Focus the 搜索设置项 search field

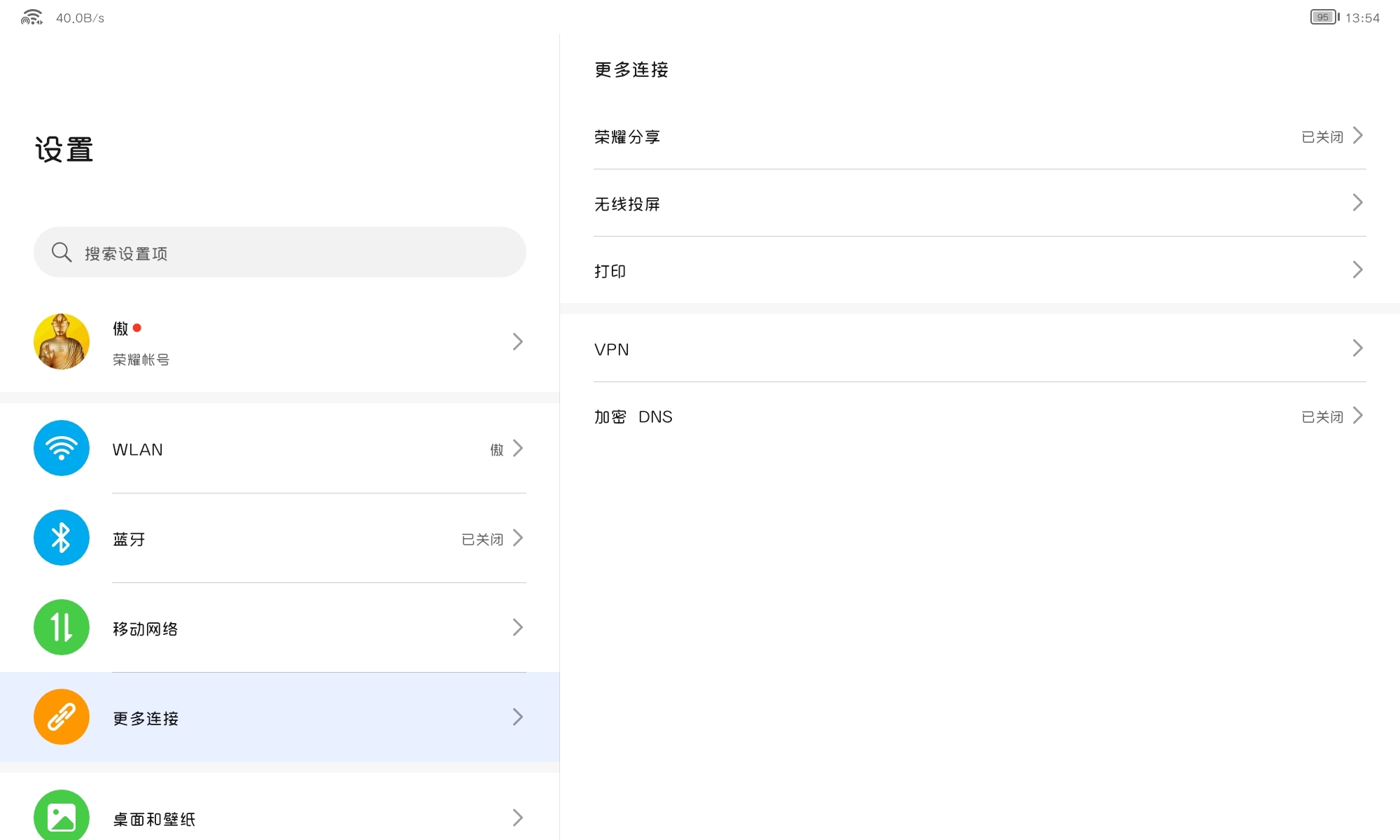point(280,252)
